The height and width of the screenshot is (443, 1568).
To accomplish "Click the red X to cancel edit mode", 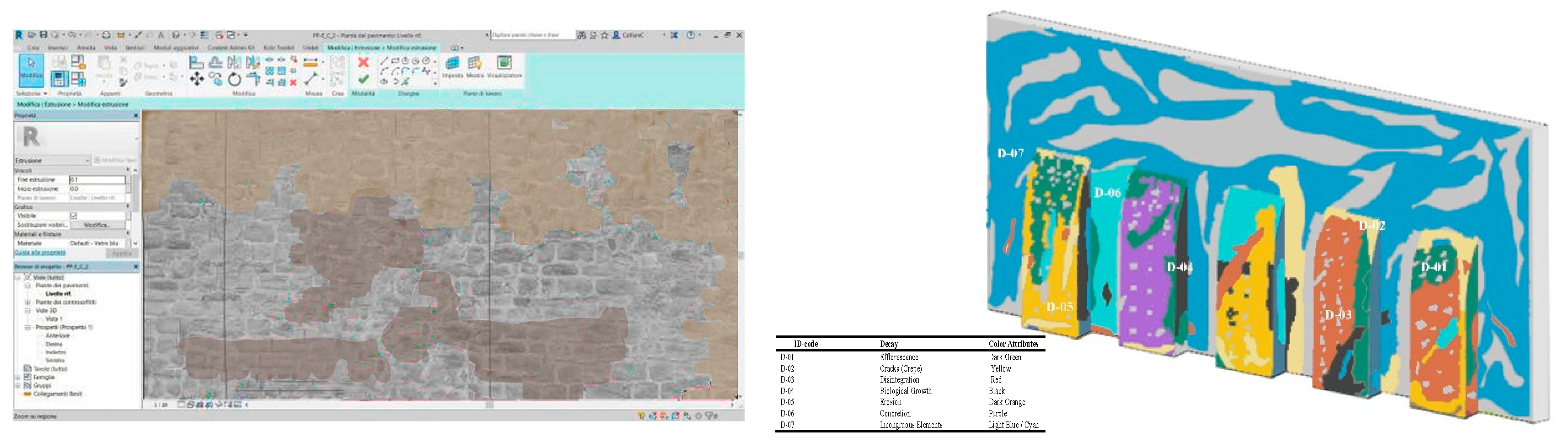I will click(x=363, y=62).
